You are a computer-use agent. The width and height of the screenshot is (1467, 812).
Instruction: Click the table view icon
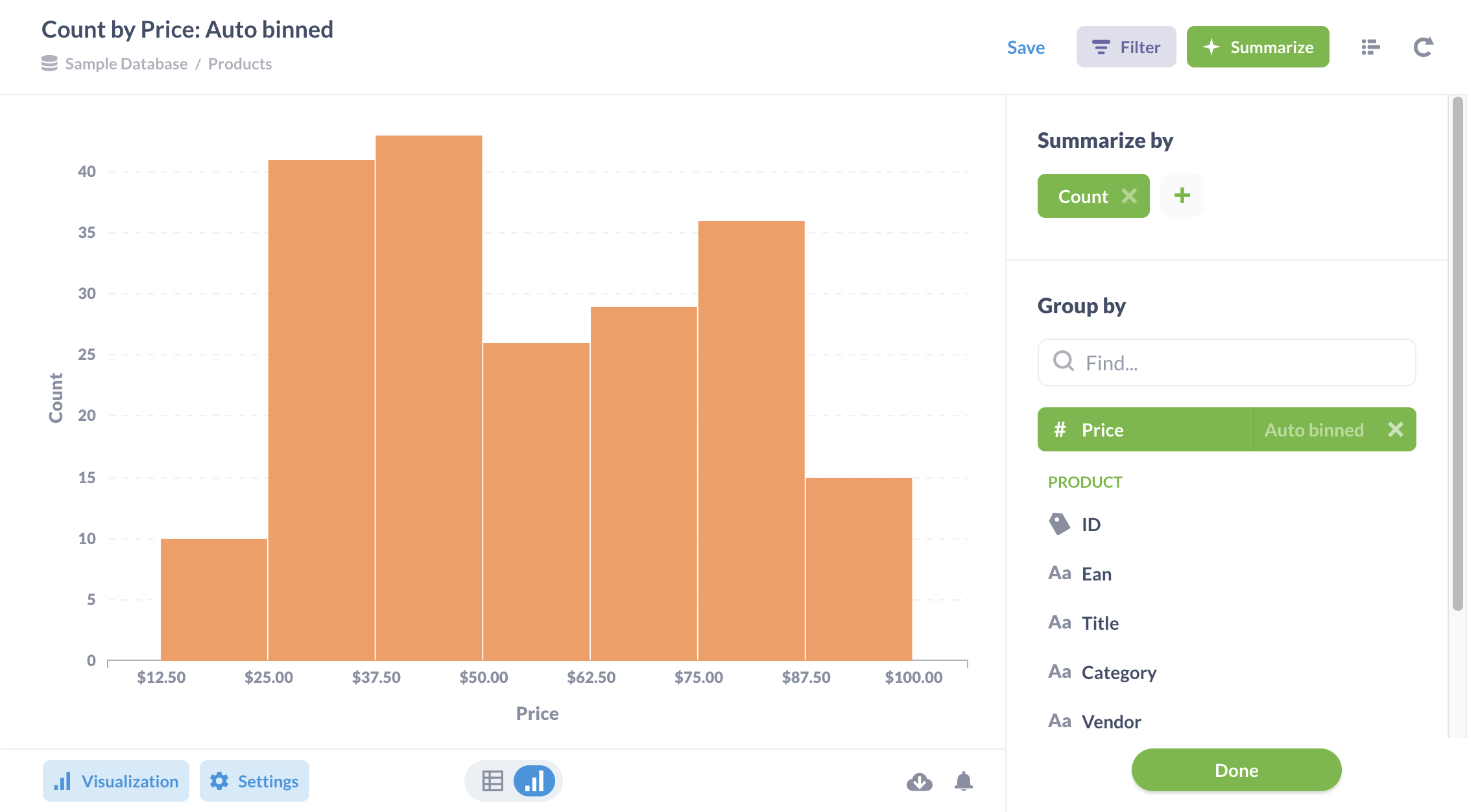(x=492, y=781)
